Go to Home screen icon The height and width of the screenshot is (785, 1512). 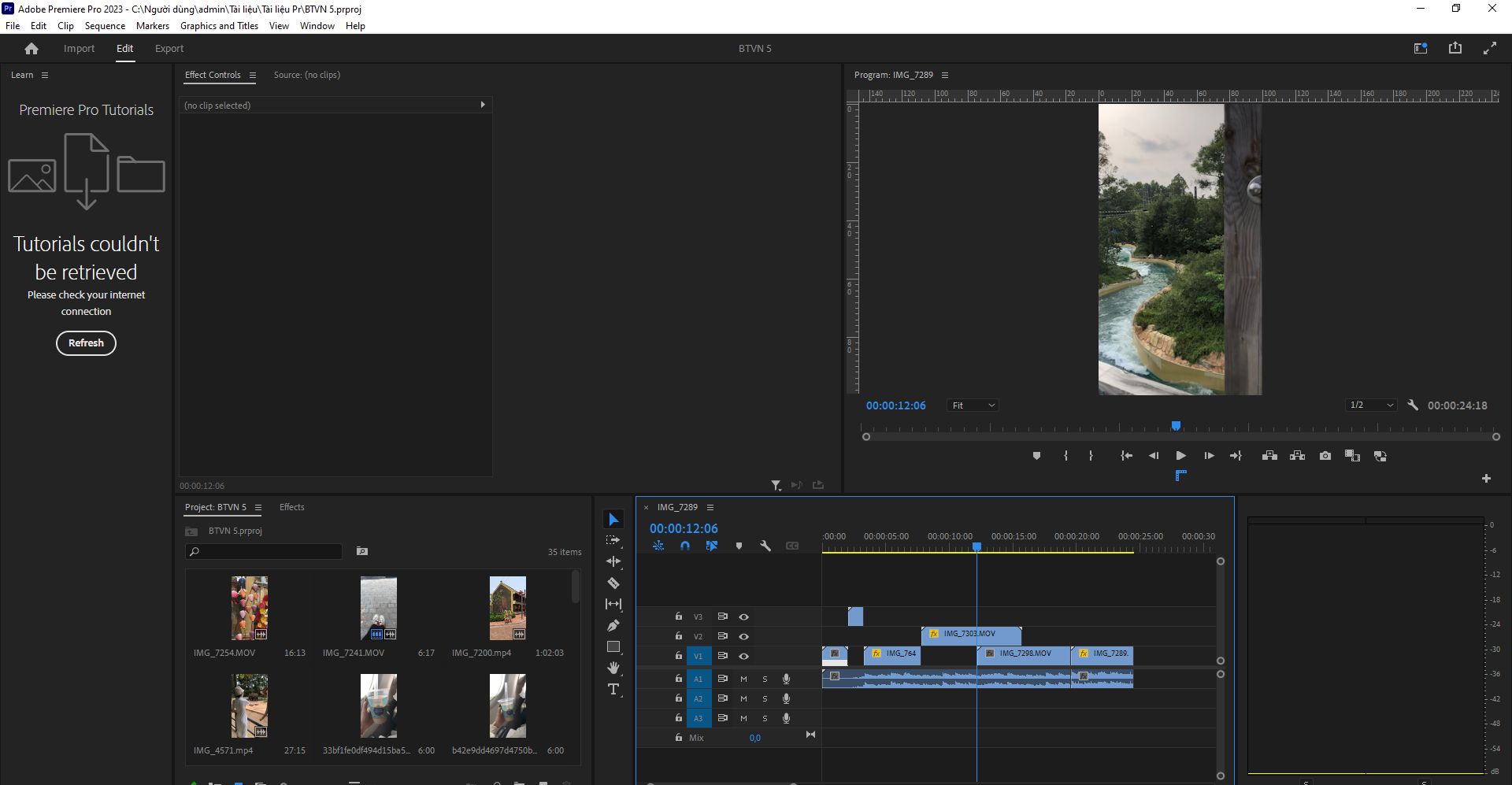point(31,49)
